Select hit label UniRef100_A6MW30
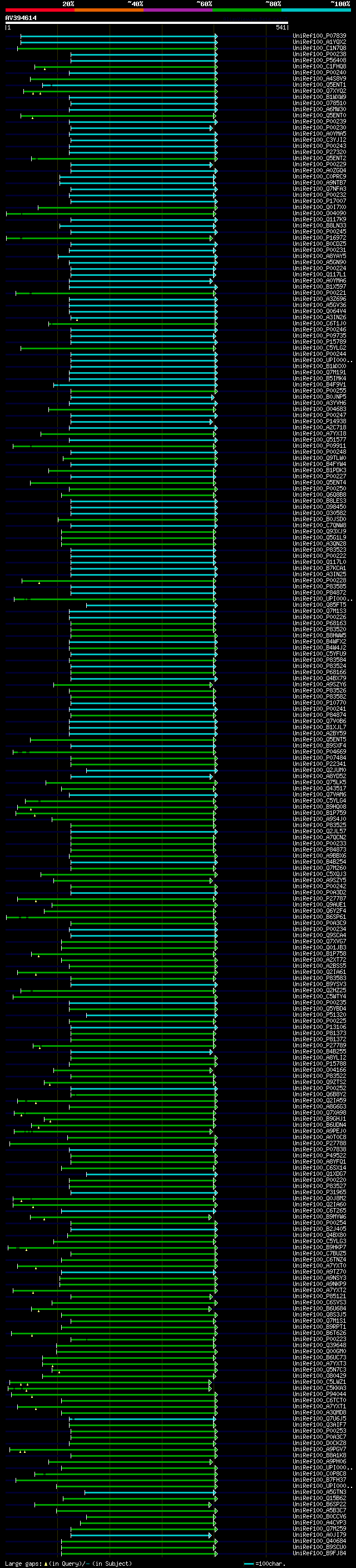 (x=319, y=110)
